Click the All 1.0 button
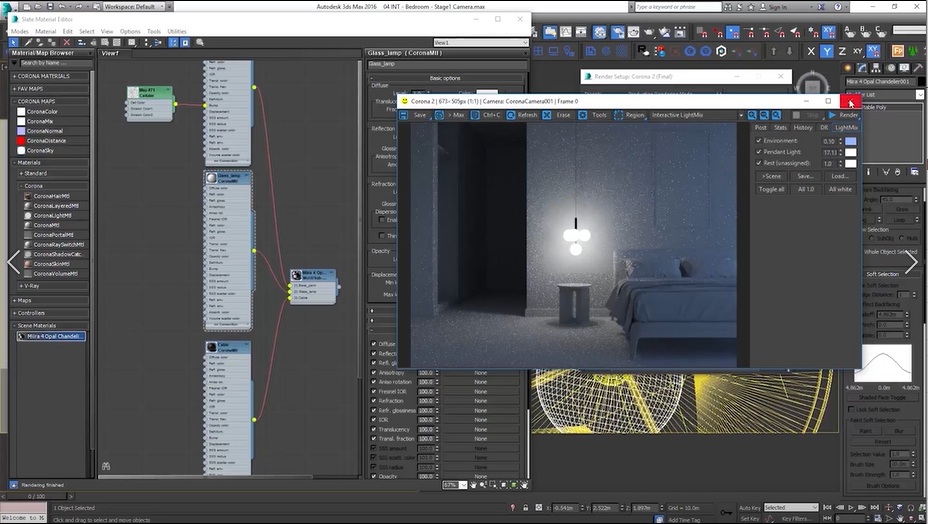This screenshot has width=928, height=524. 805,189
